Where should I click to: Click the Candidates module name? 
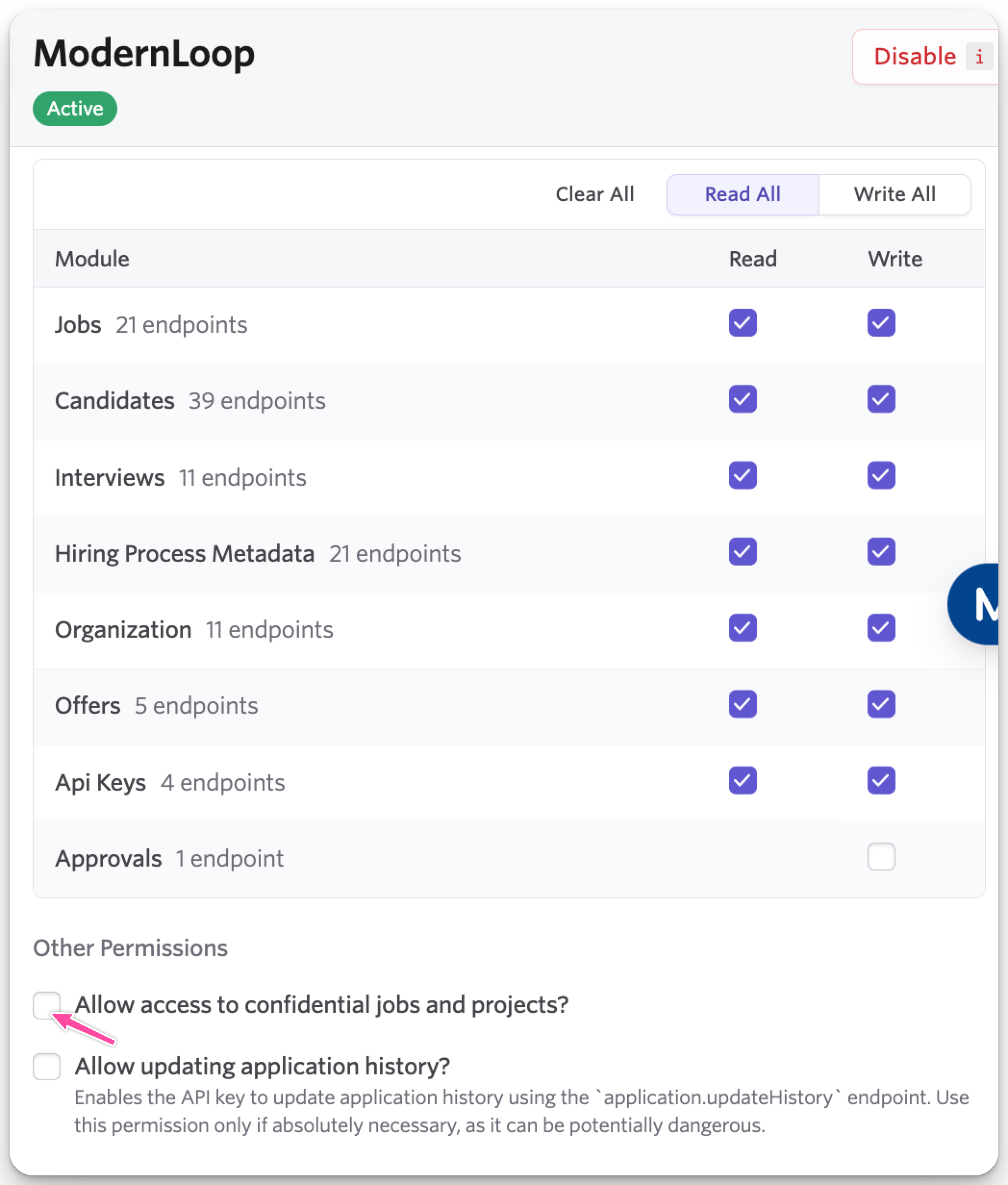[x=115, y=401]
